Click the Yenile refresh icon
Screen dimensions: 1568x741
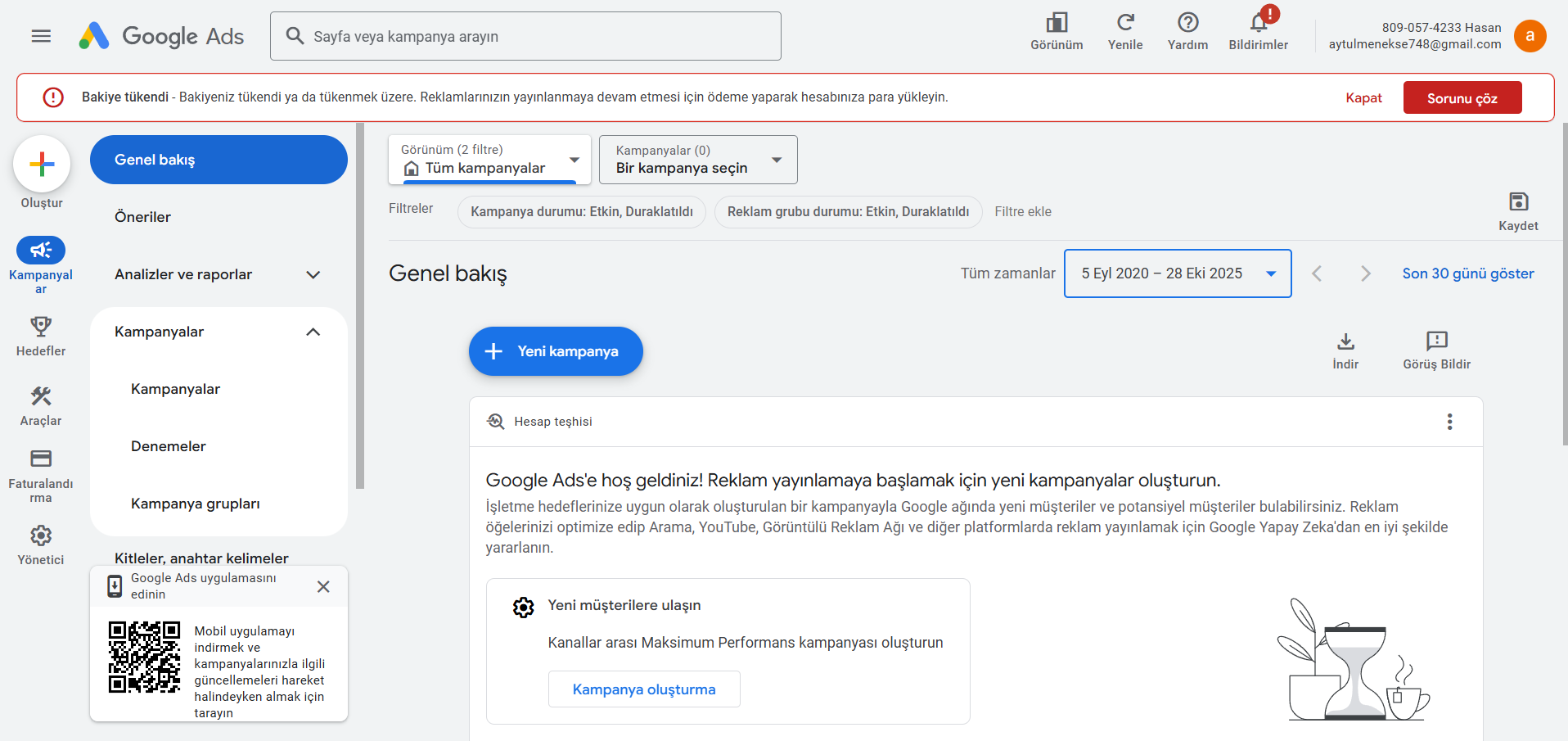[x=1125, y=24]
